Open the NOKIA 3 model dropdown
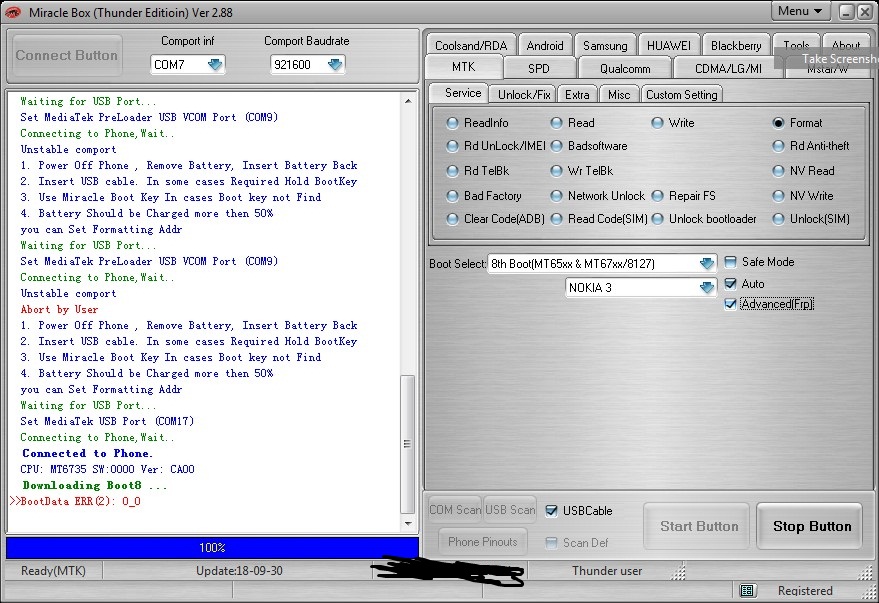Screen dimensions: 879x603 [706, 287]
